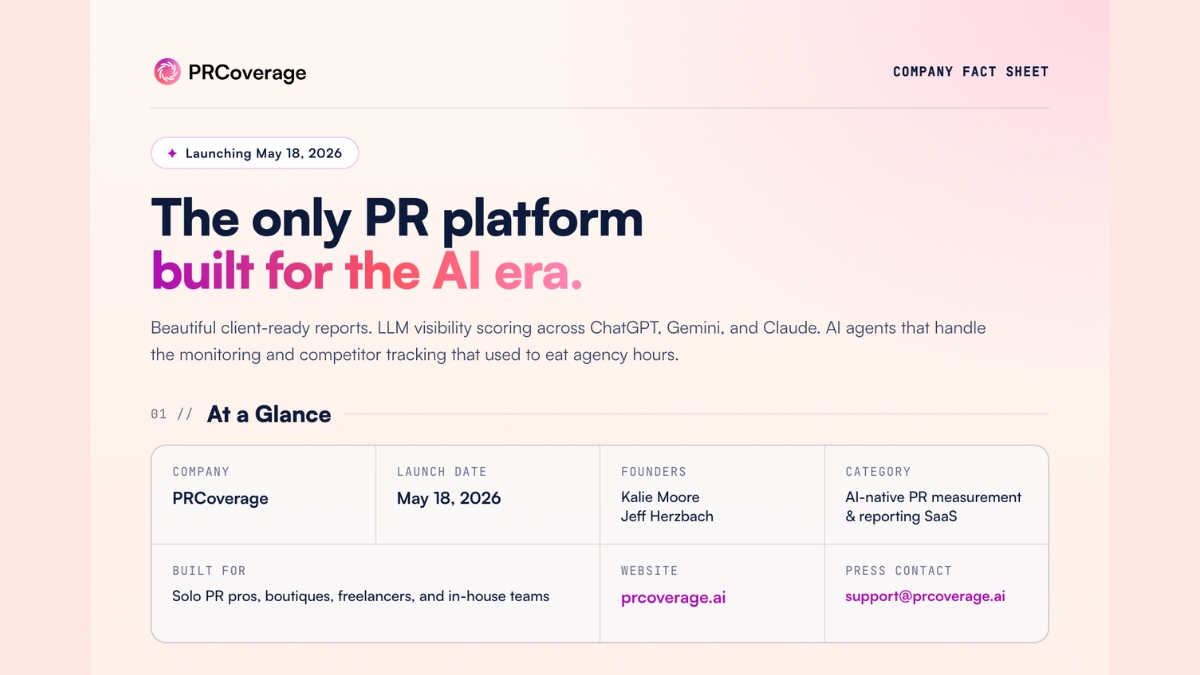Screen dimensions: 1200x675
Task: Click the company value 'PRCoverage' in the table
Action: coord(220,498)
